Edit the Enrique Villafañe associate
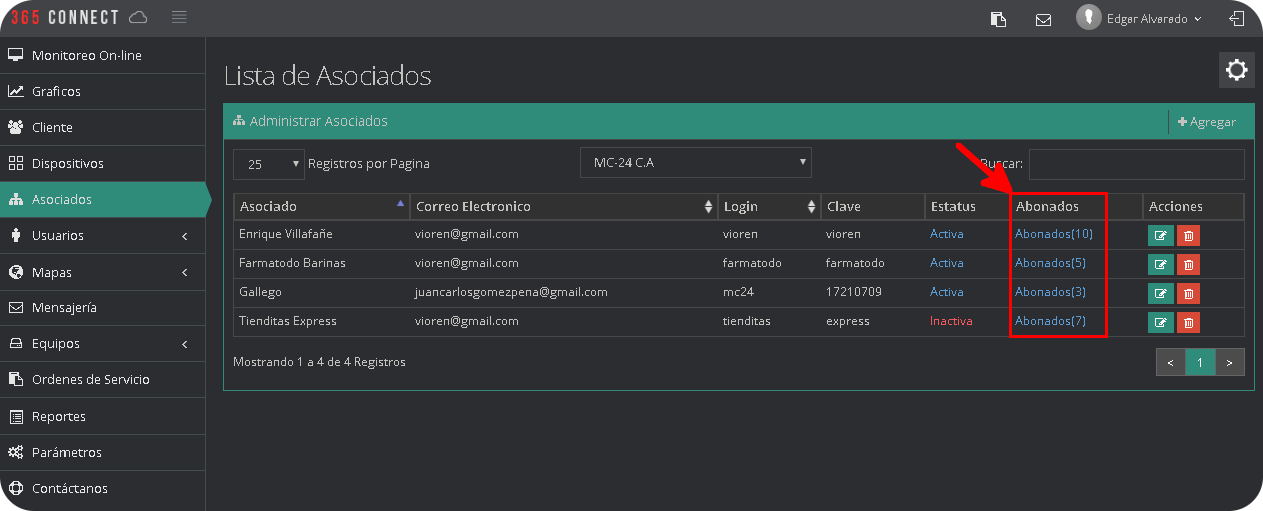This screenshot has width=1263, height=511. pyautogui.click(x=1160, y=236)
